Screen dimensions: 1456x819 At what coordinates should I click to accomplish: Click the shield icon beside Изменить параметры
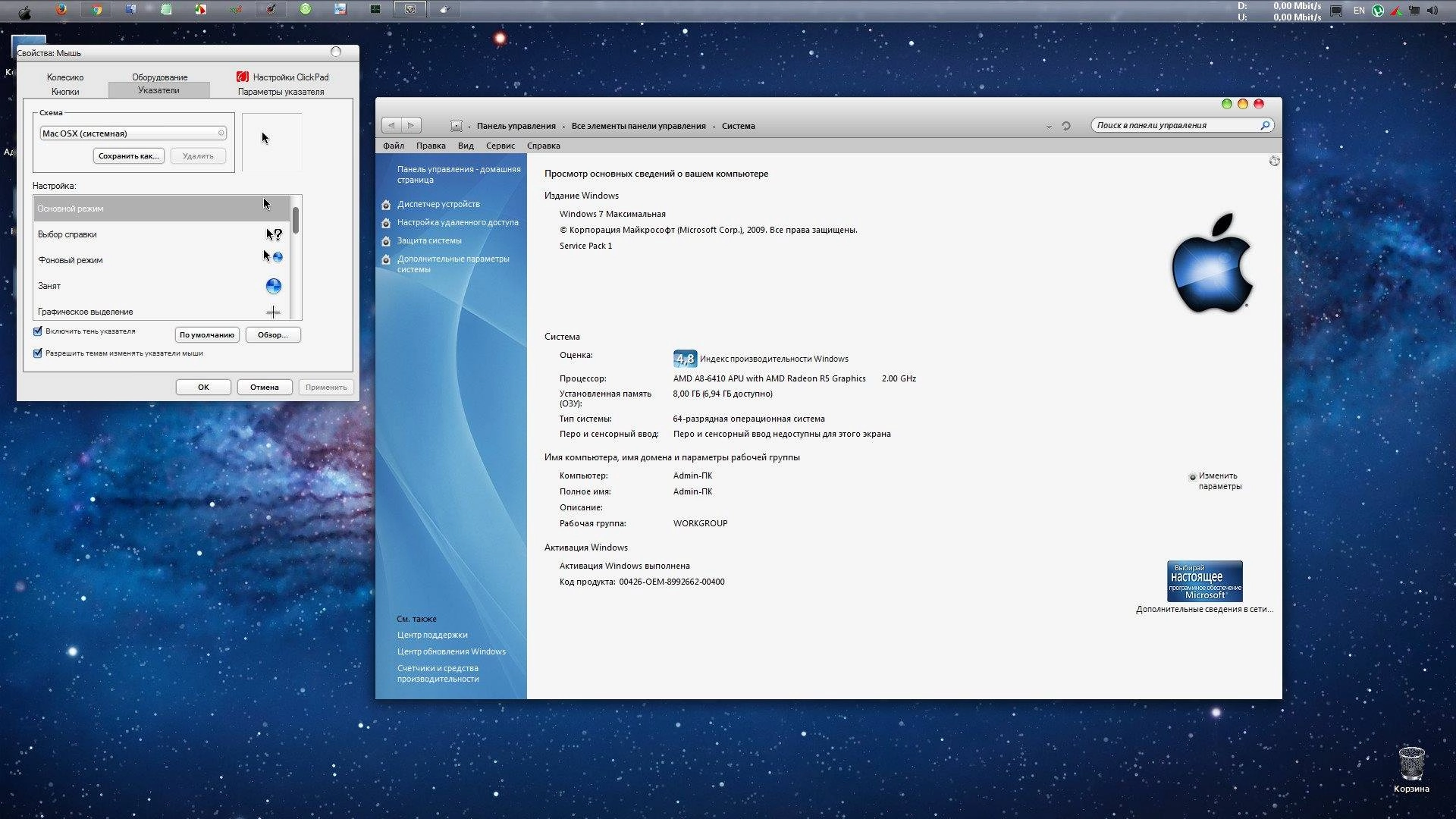1192,477
